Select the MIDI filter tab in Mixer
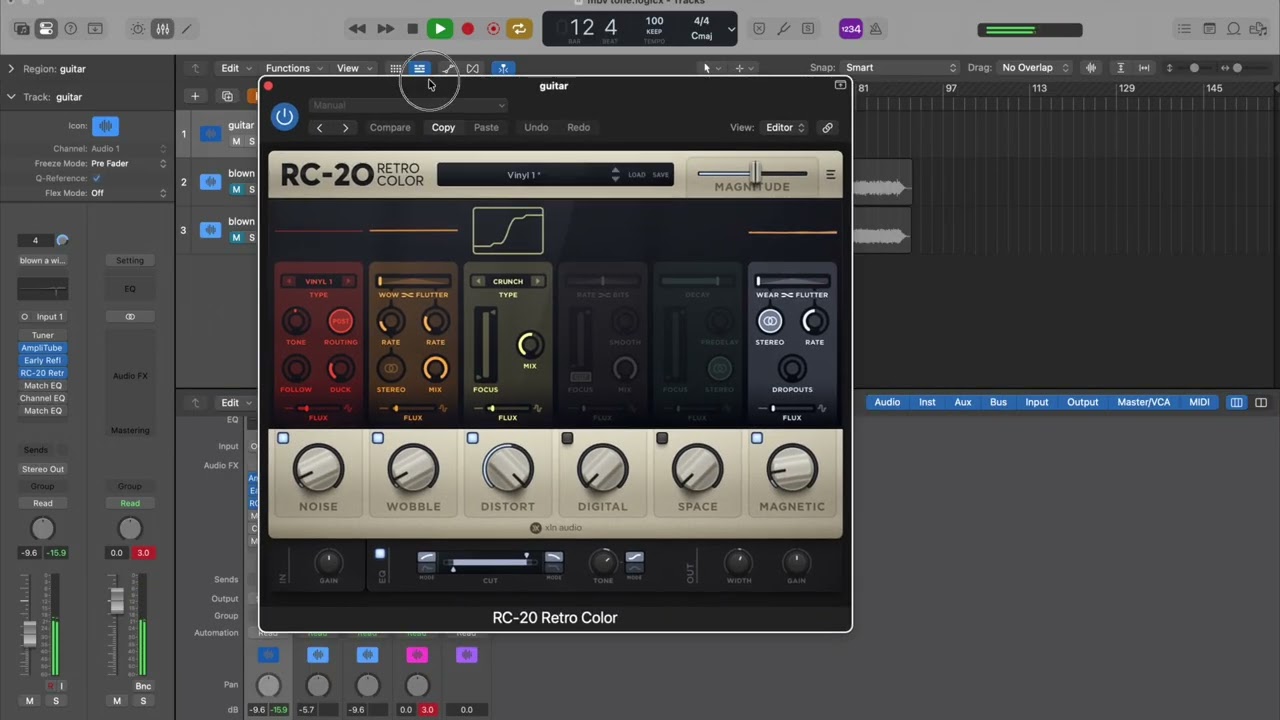 click(x=1199, y=402)
